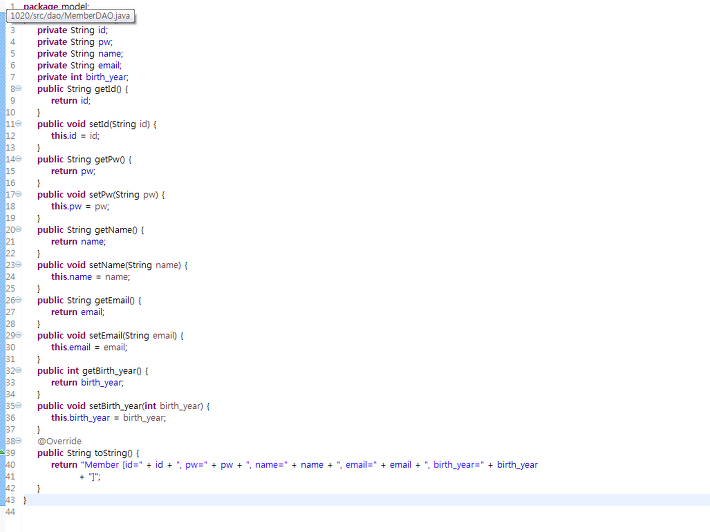This screenshot has width=710, height=532.
Task: Click the ", birth_year=" string literal
Action: click(454, 465)
